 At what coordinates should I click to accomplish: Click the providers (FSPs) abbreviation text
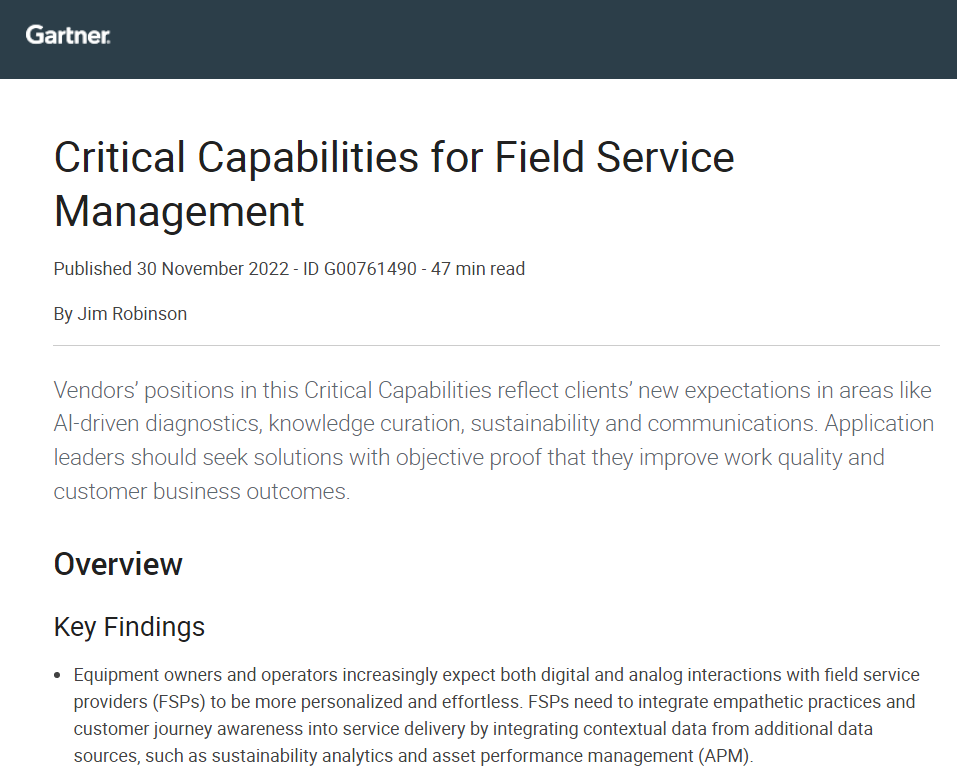point(139,702)
